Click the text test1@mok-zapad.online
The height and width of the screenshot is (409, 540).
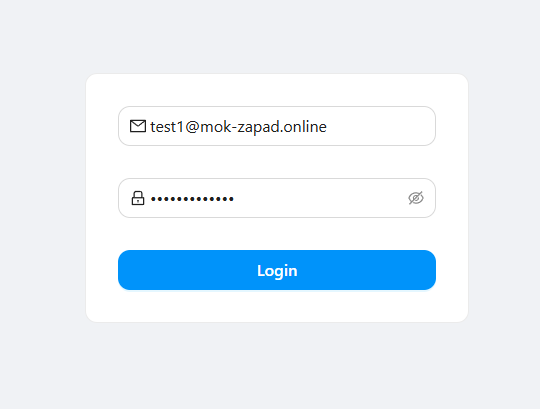click(238, 127)
